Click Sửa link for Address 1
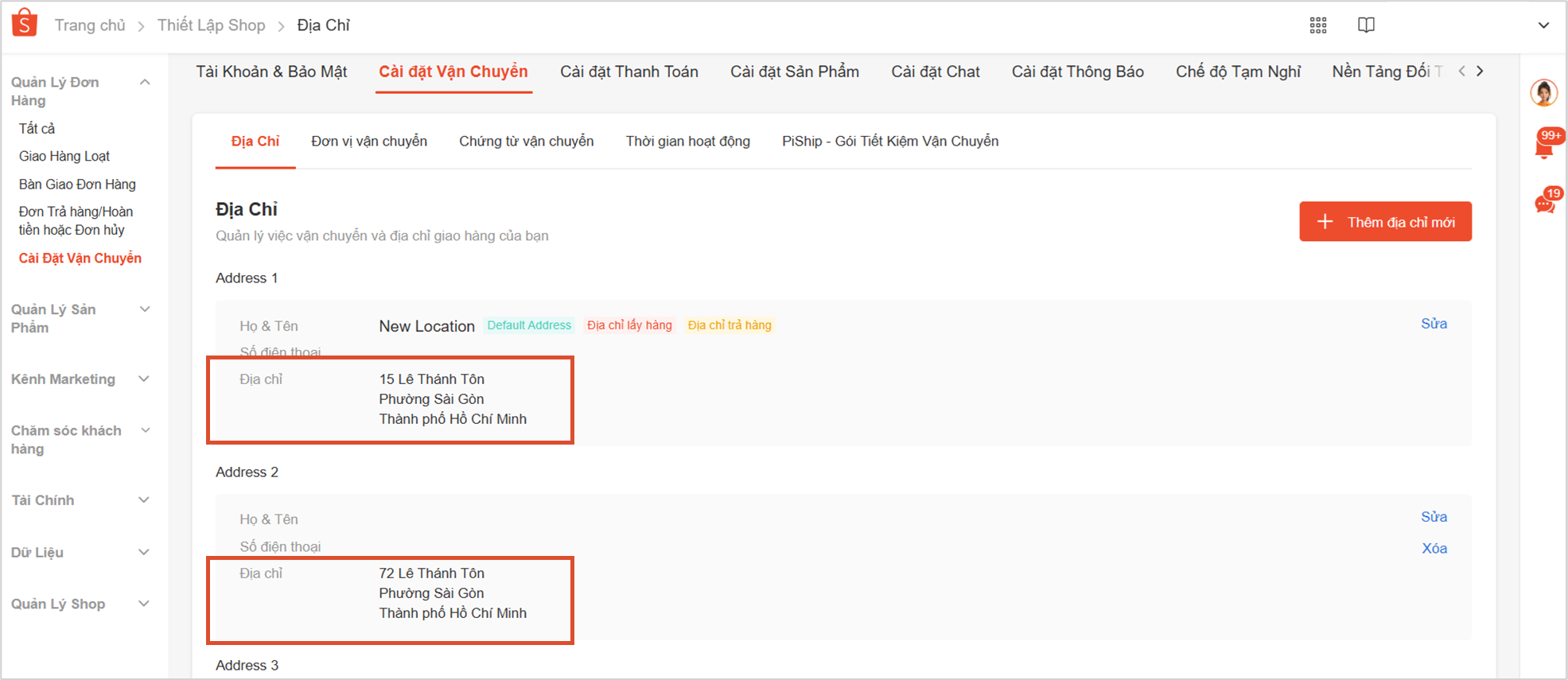Screen dimensions: 1568x680 (1434, 324)
